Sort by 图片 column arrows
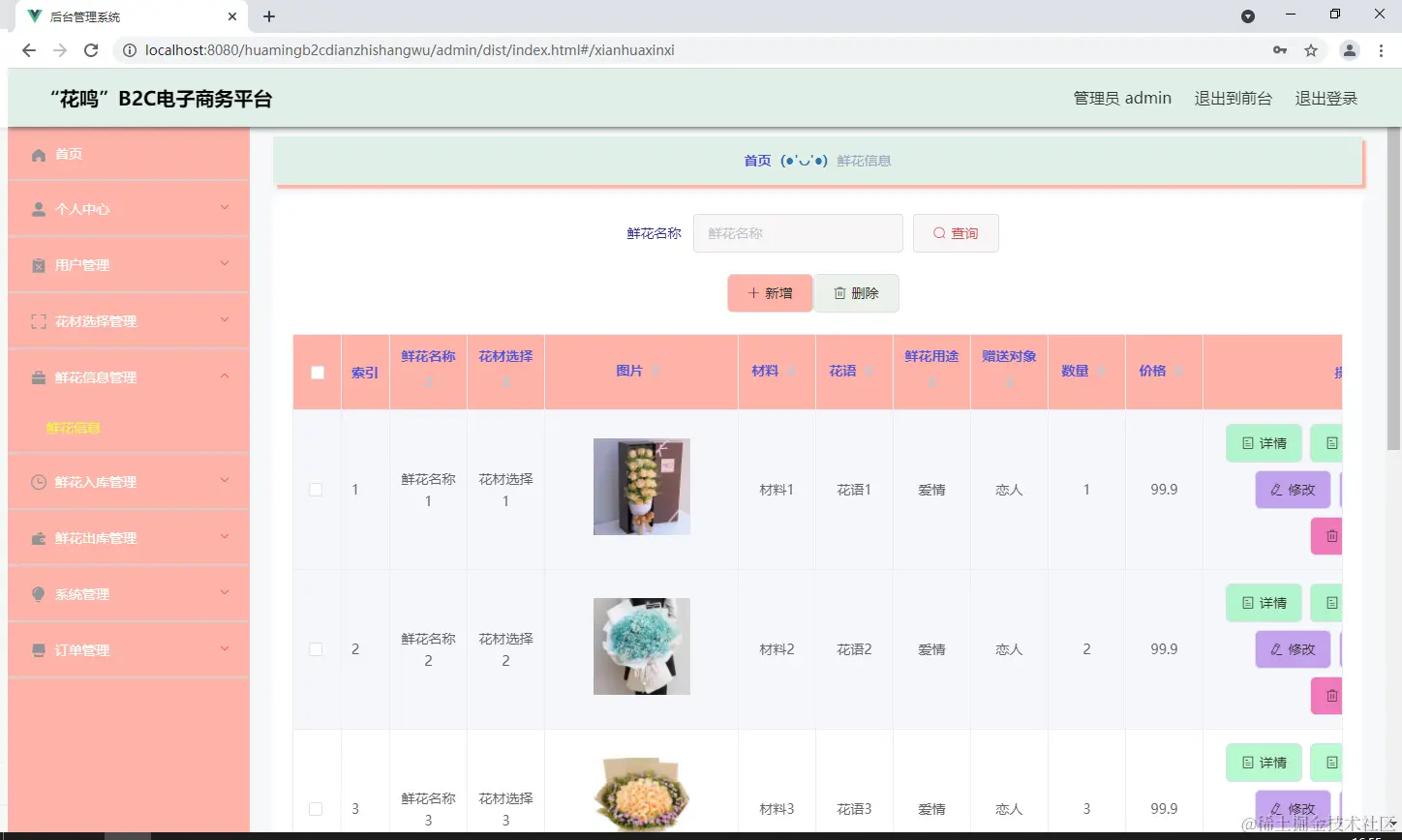The image size is (1402, 840). [x=655, y=372]
